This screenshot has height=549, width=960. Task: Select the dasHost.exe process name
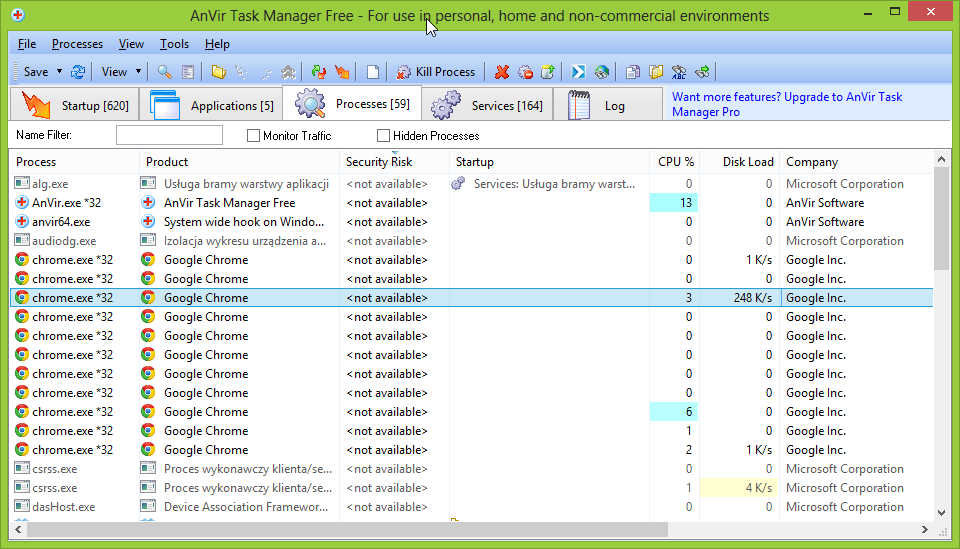[x=64, y=507]
